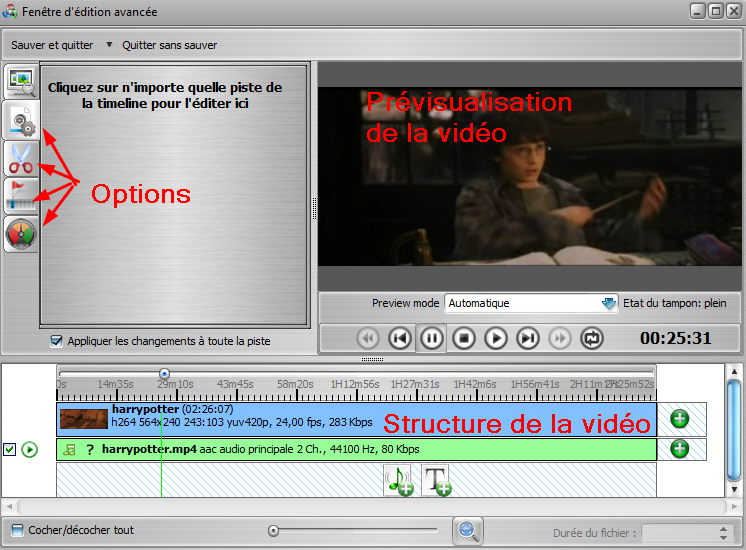Select the harrypotter video track
This screenshot has height=550, width=746.
356,419
